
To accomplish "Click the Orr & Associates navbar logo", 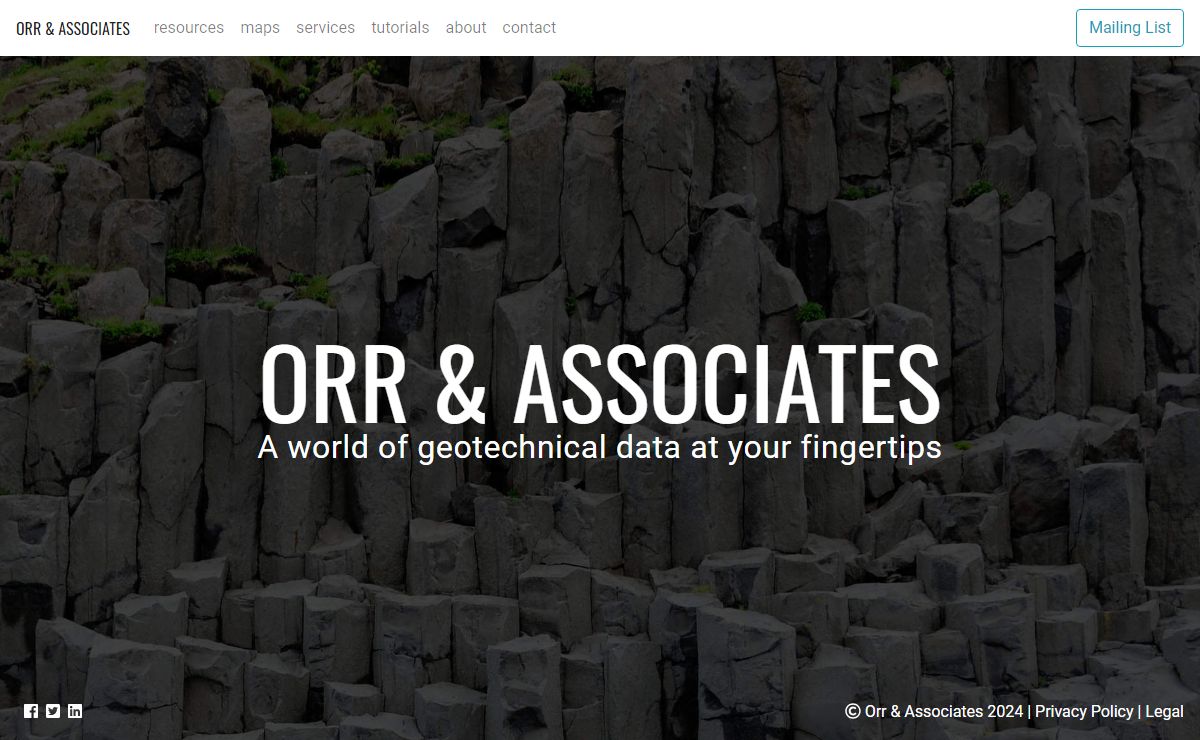I will (x=73, y=28).
